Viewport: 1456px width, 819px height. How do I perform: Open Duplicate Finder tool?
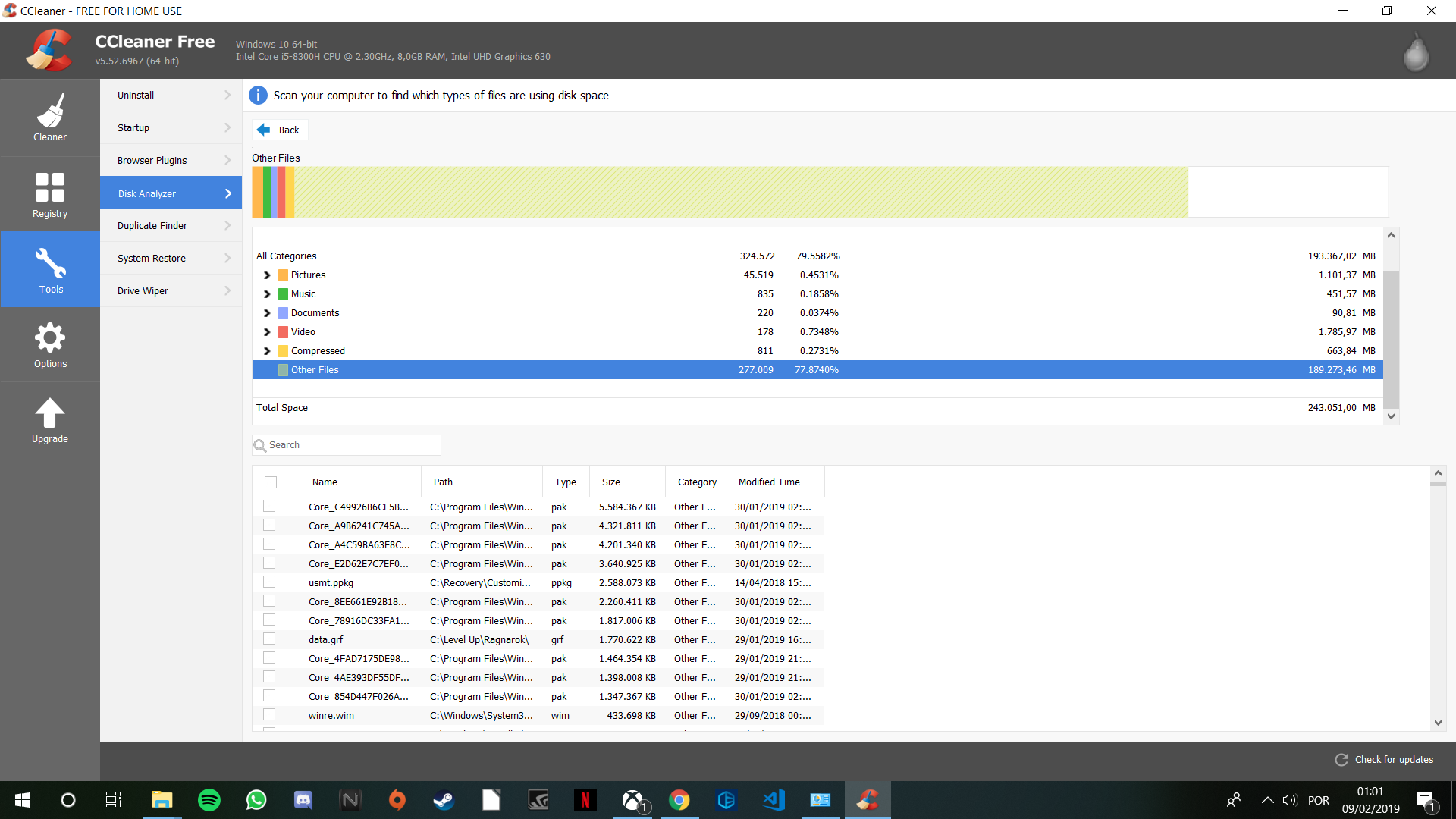tap(171, 226)
